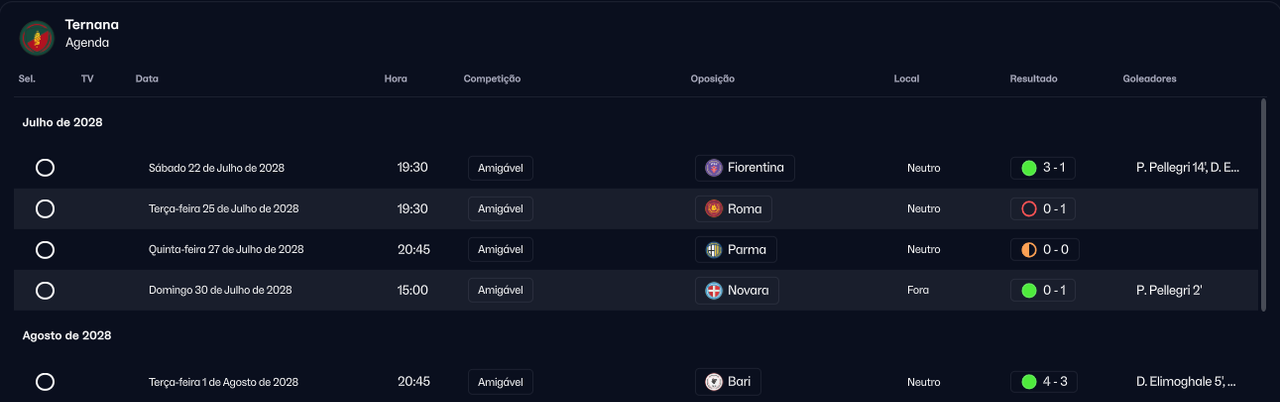Open the 4 - 3 result against Bari

(x=1056, y=382)
